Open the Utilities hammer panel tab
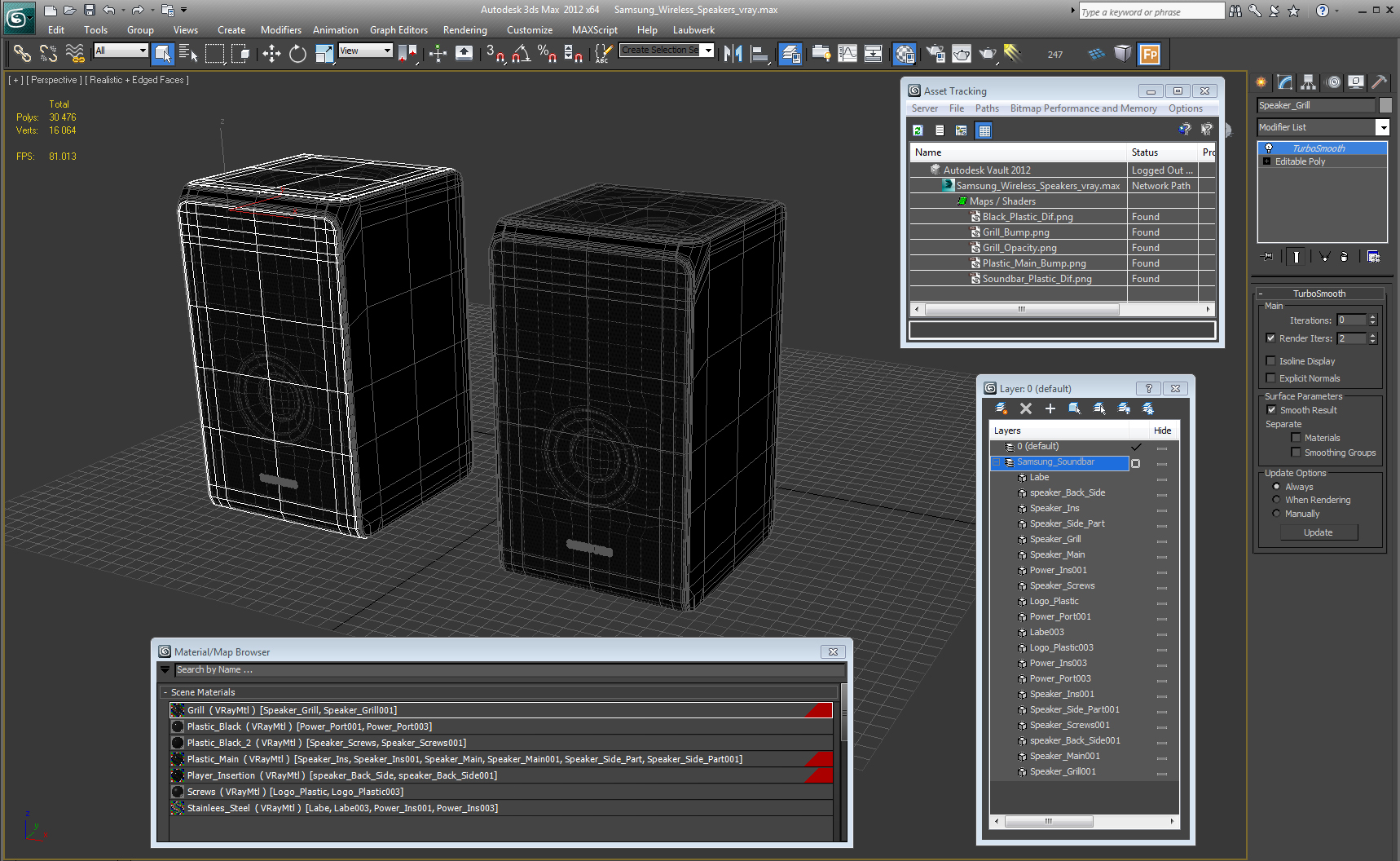The image size is (1400, 861). pyautogui.click(x=1379, y=82)
